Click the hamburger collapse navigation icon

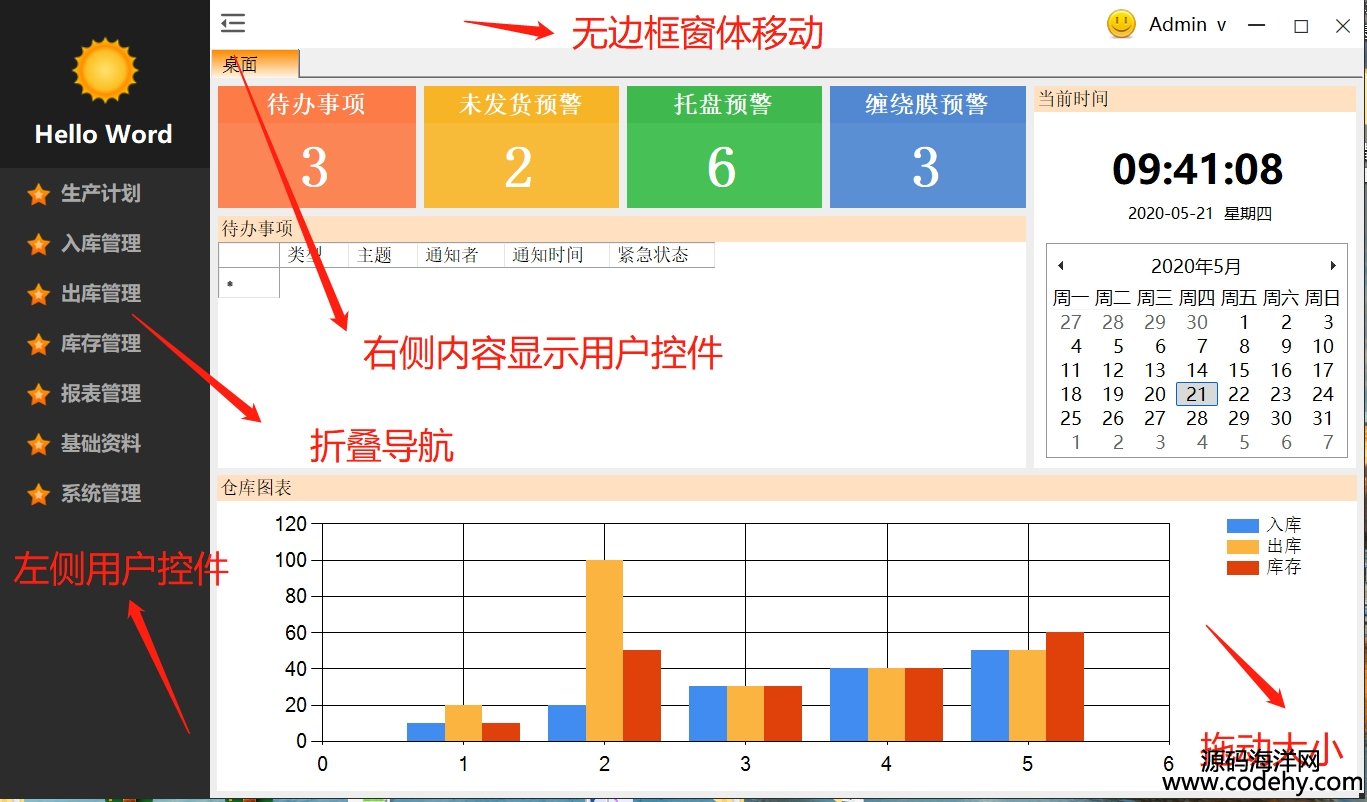click(233, 23)
